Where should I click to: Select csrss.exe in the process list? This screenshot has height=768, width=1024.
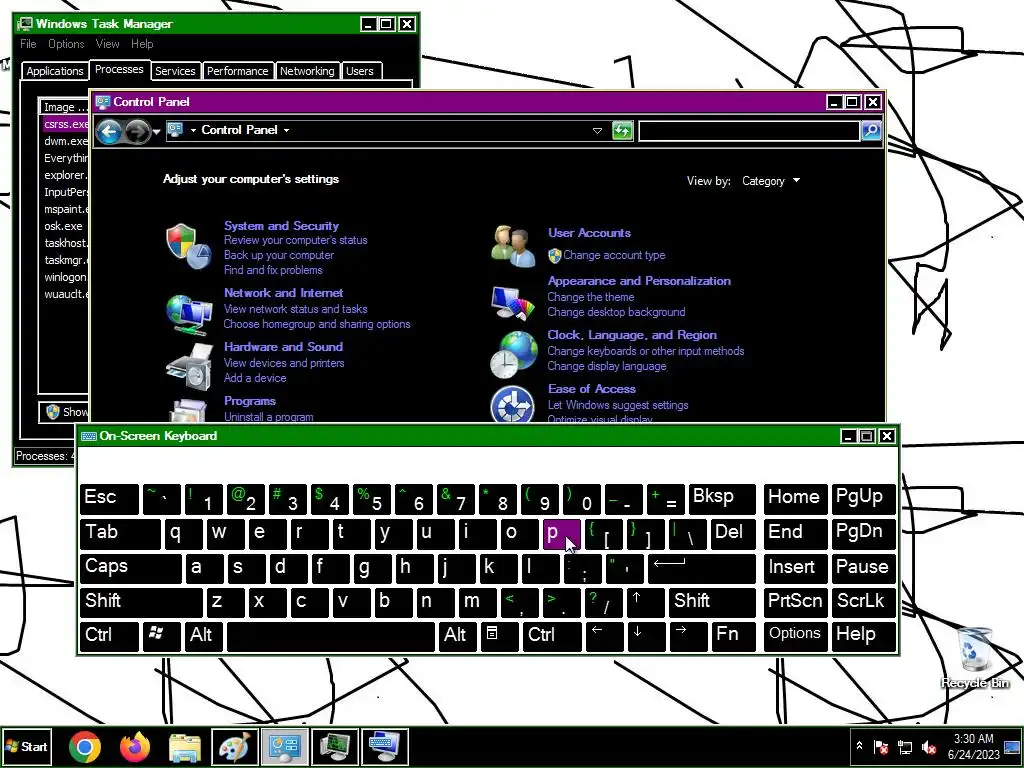tap(65, 123)
